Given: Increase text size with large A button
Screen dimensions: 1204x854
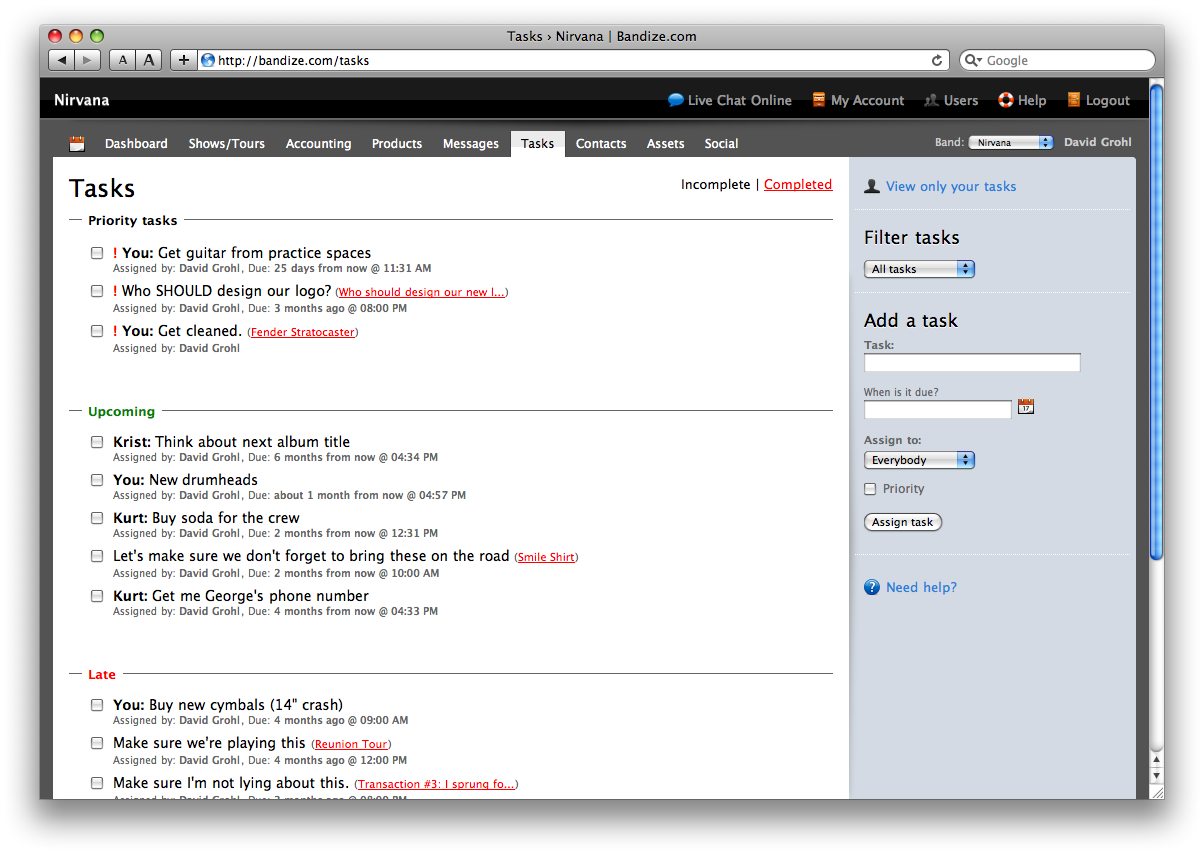Looking at the screenshot, I should (x=149, y=60).
